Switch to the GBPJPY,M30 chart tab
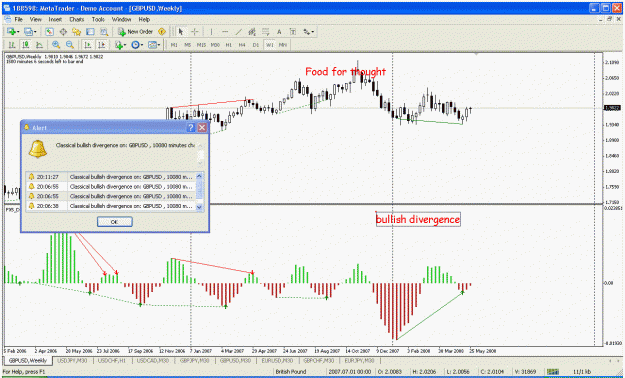This screenshot has height=378, width=625. pos(194,360)
